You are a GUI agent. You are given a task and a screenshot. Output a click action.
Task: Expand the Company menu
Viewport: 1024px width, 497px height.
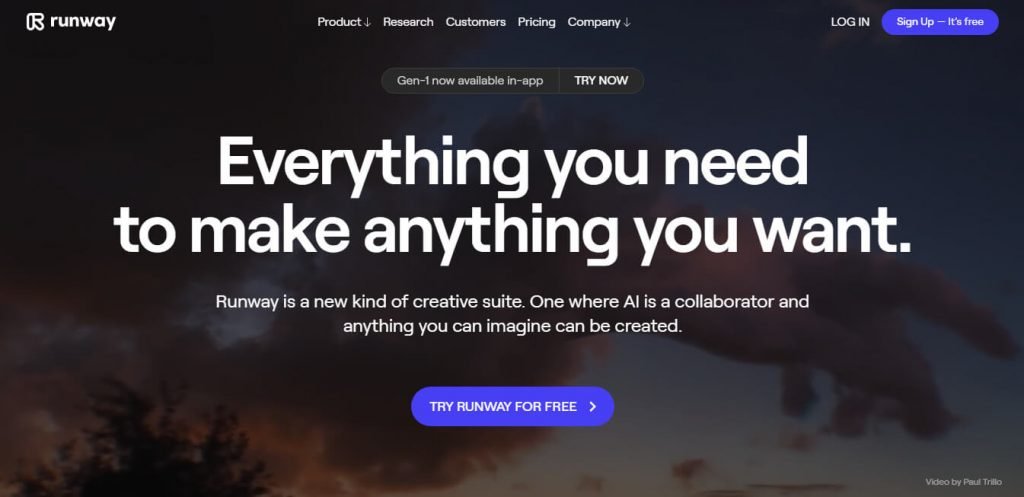click(599, 22)
